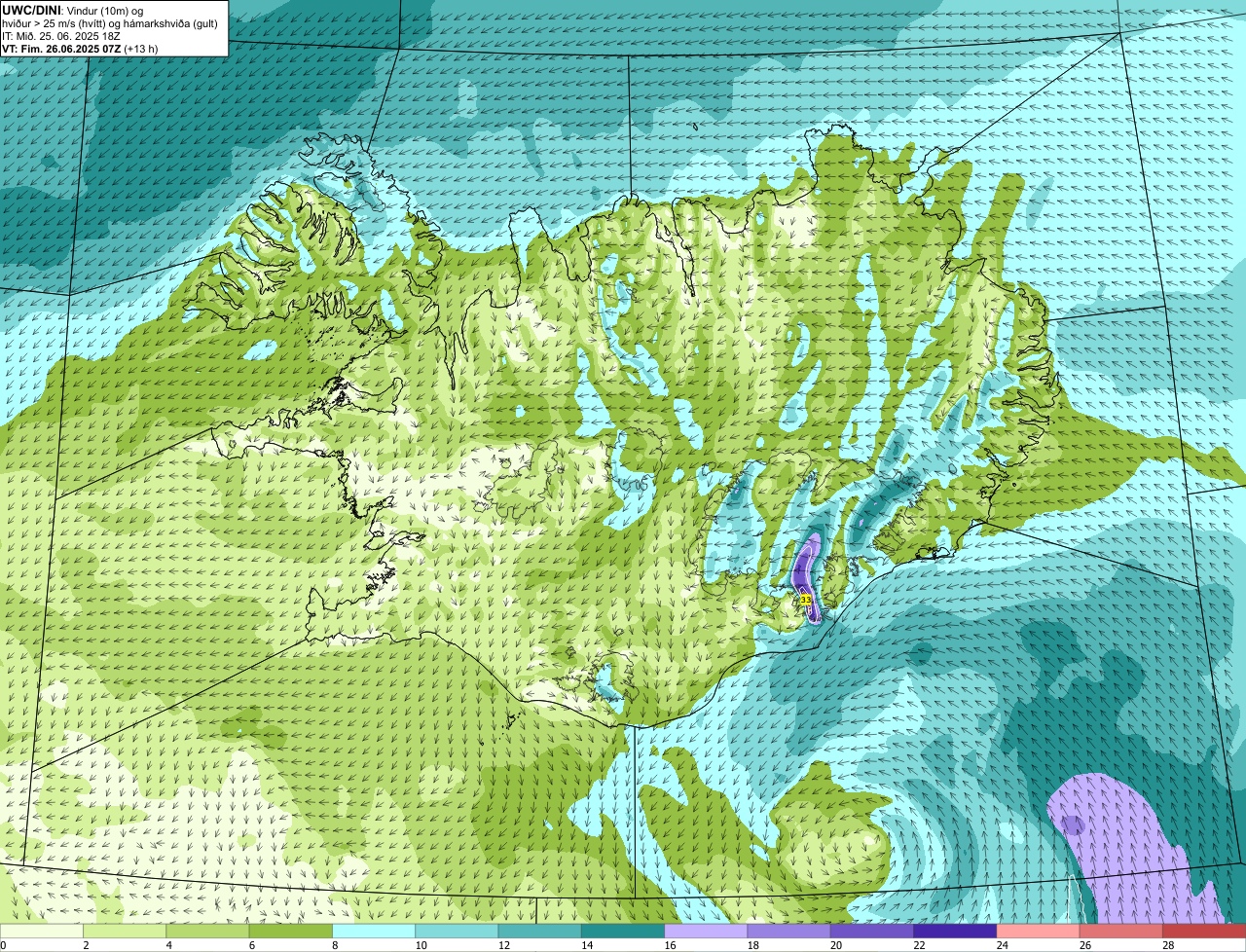Image resolution: width=1246 pixels, height=952 pixels.
Task: Click the scale label '26'
Action: (x=1083, y=945)
